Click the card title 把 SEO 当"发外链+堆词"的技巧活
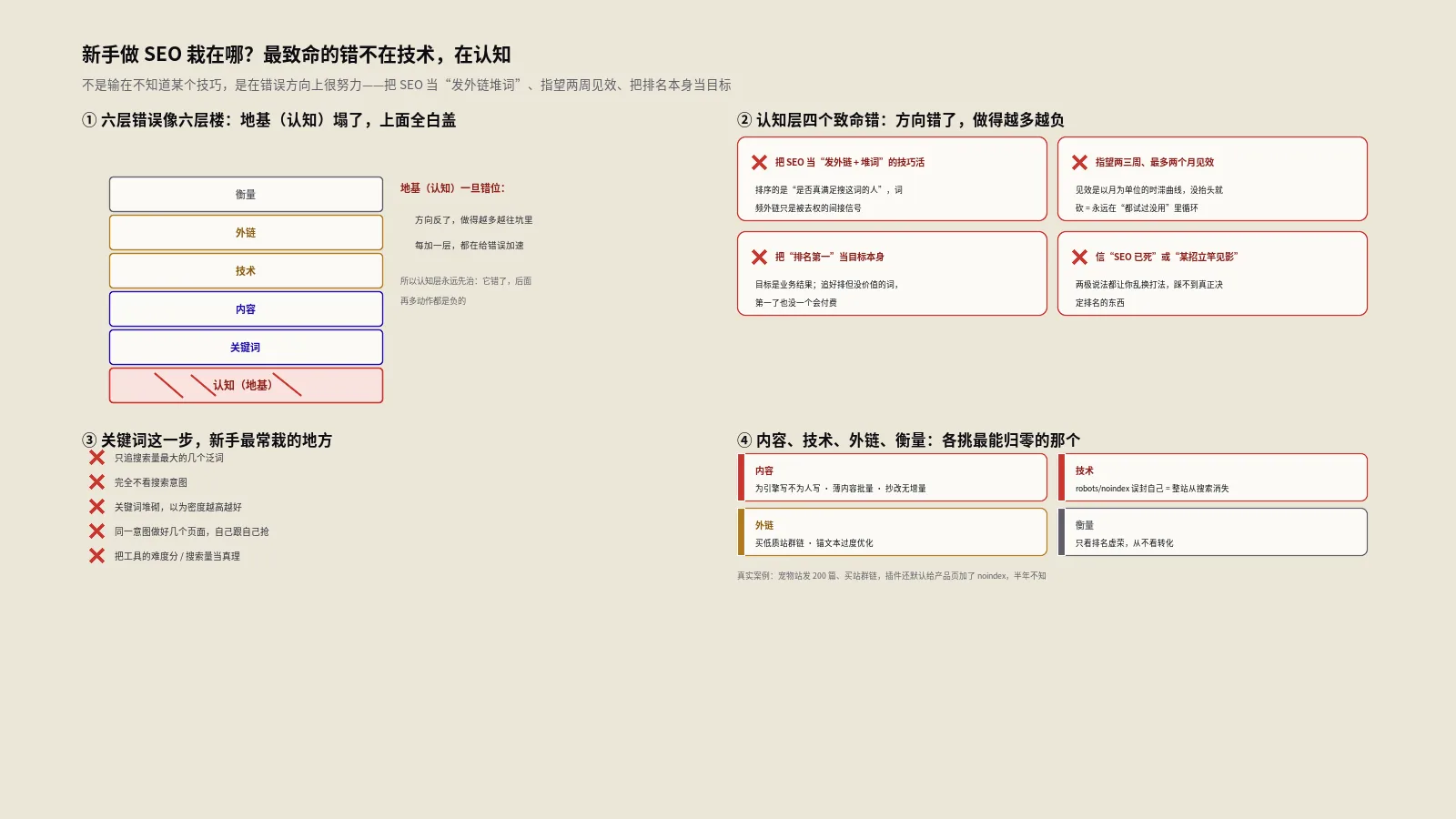This screenshot has width=1456, height=819. pyautogui.click(x=850, y=162)
